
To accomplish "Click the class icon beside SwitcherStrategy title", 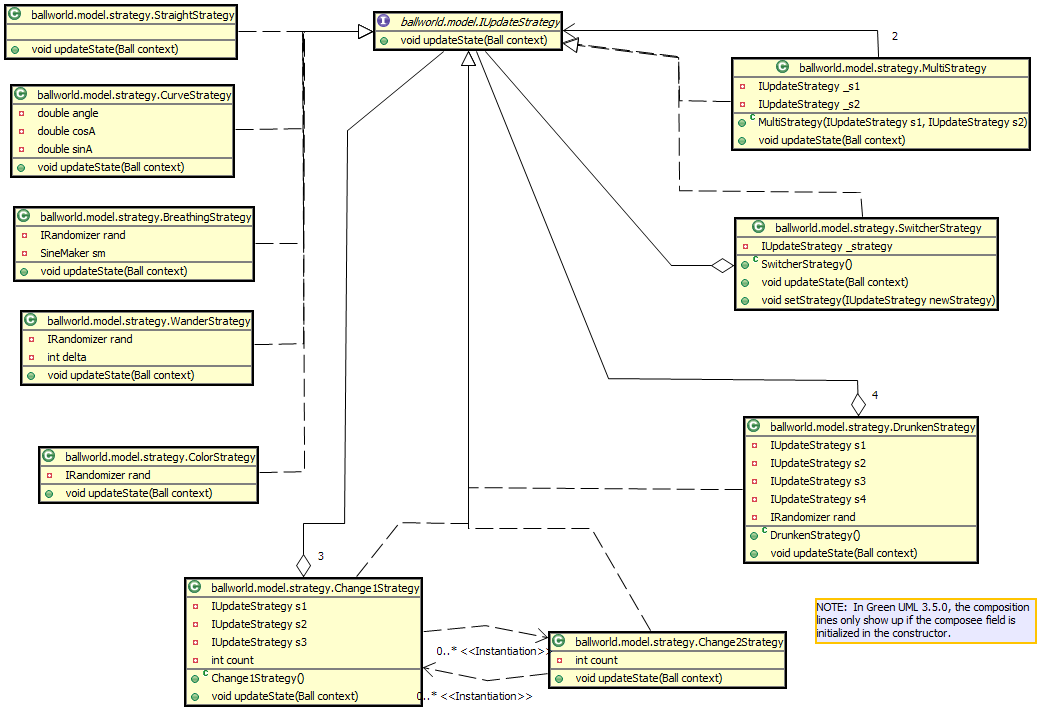I will (758, 228).
